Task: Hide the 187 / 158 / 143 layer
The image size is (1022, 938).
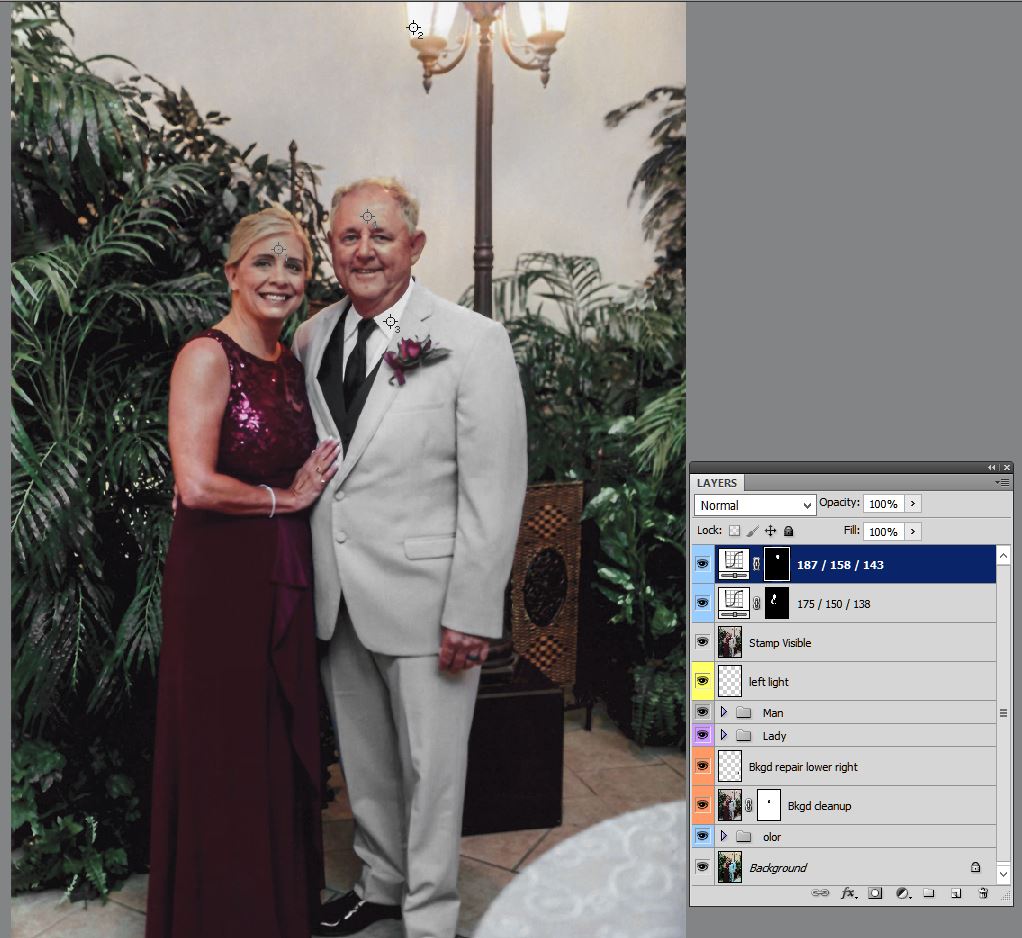Action: (703, 564)
